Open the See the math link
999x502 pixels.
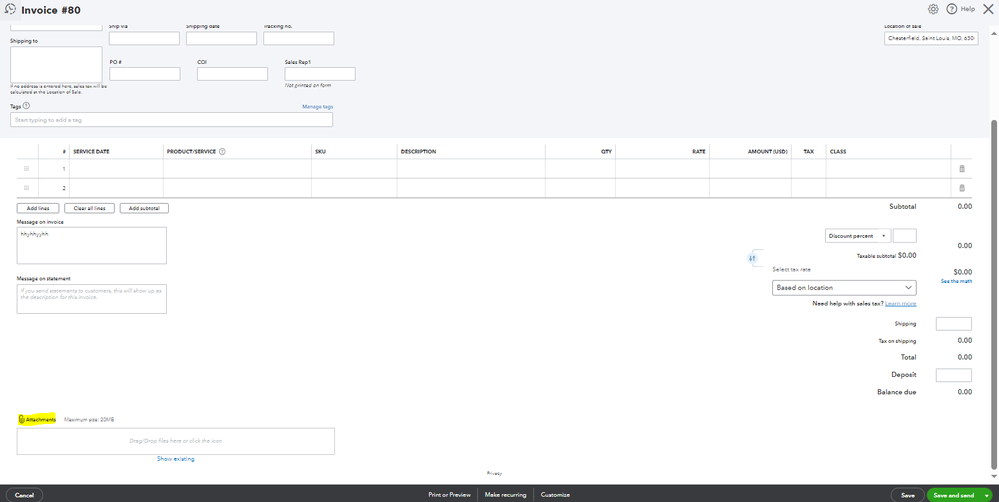[956, 281]
